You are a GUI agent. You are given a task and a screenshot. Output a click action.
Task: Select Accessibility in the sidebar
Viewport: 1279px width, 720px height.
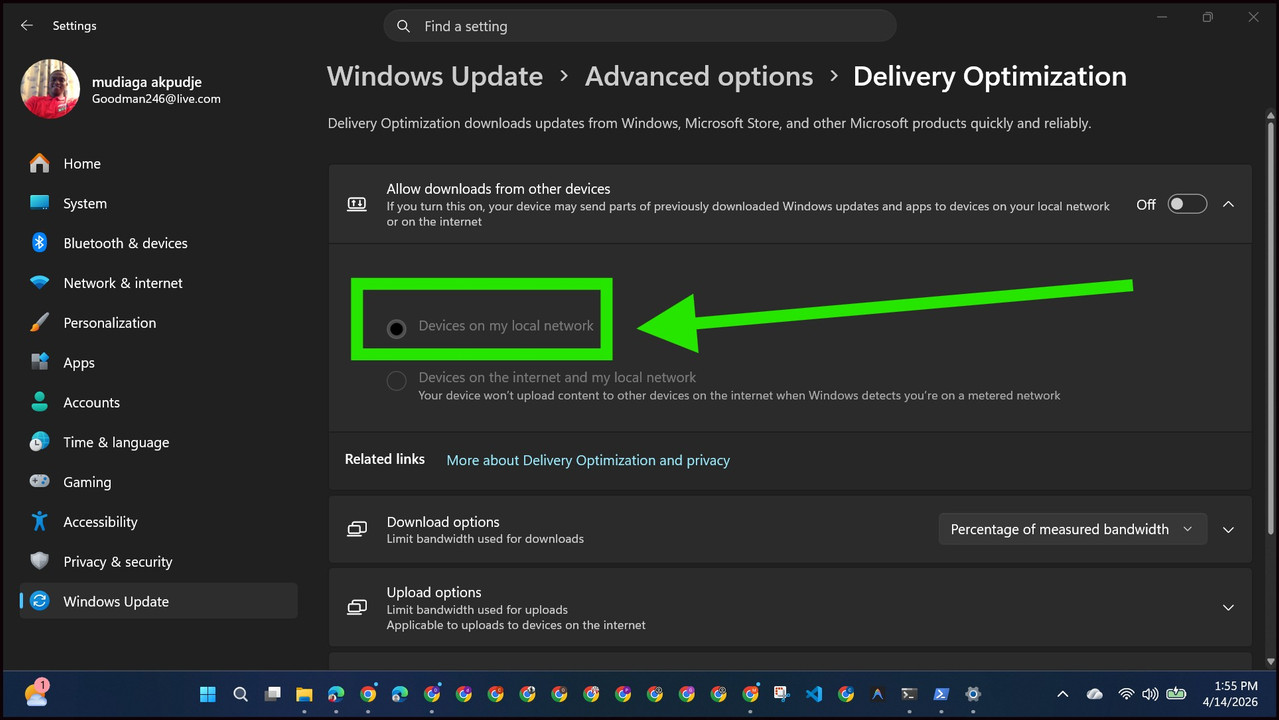[x=159, y=522]
